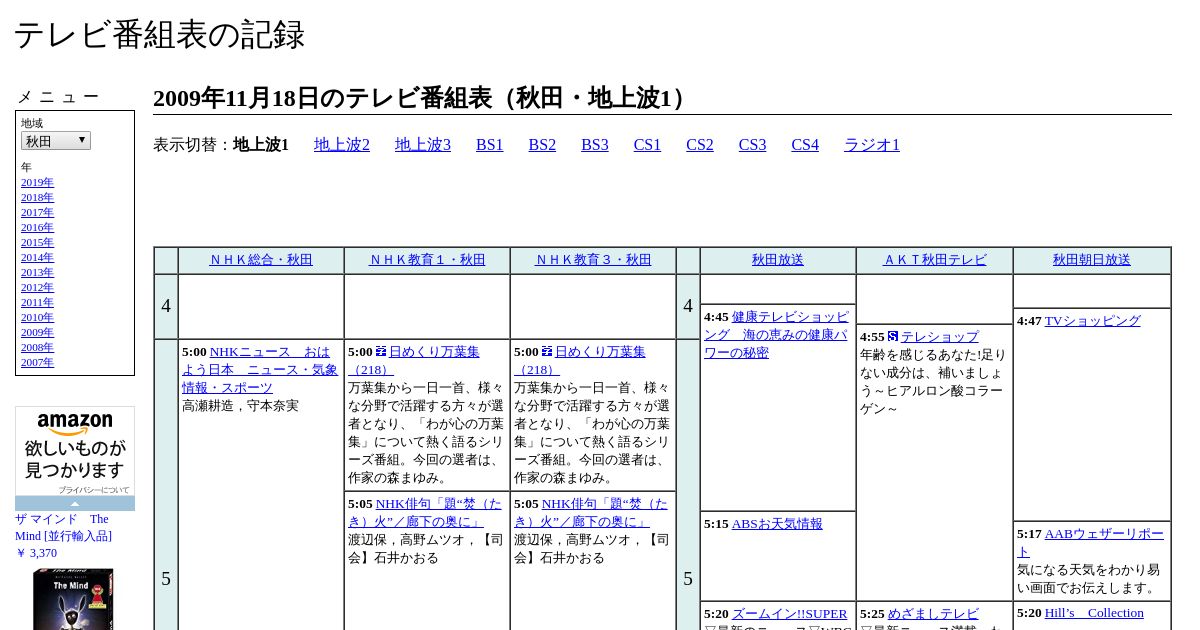Click the currently selected 地上波1 label

point(261,145)
